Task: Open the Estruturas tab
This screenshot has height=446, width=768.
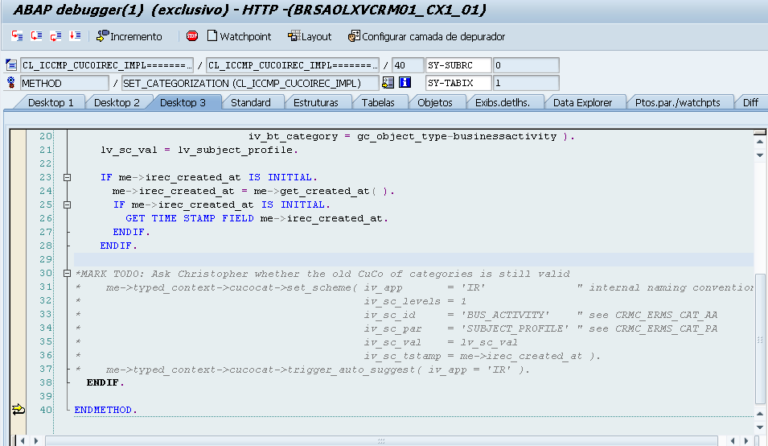Action: [x=316, y=102]
